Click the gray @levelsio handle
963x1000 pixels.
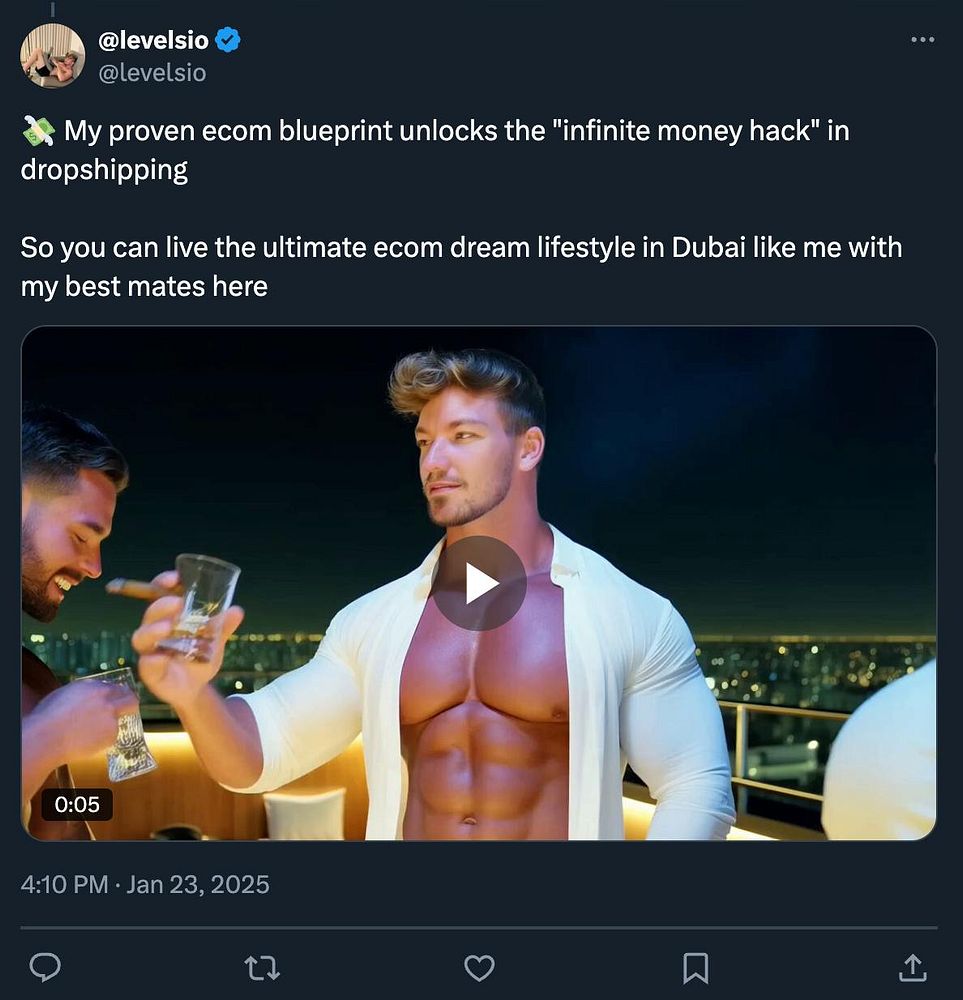click(x=152, y=73)
